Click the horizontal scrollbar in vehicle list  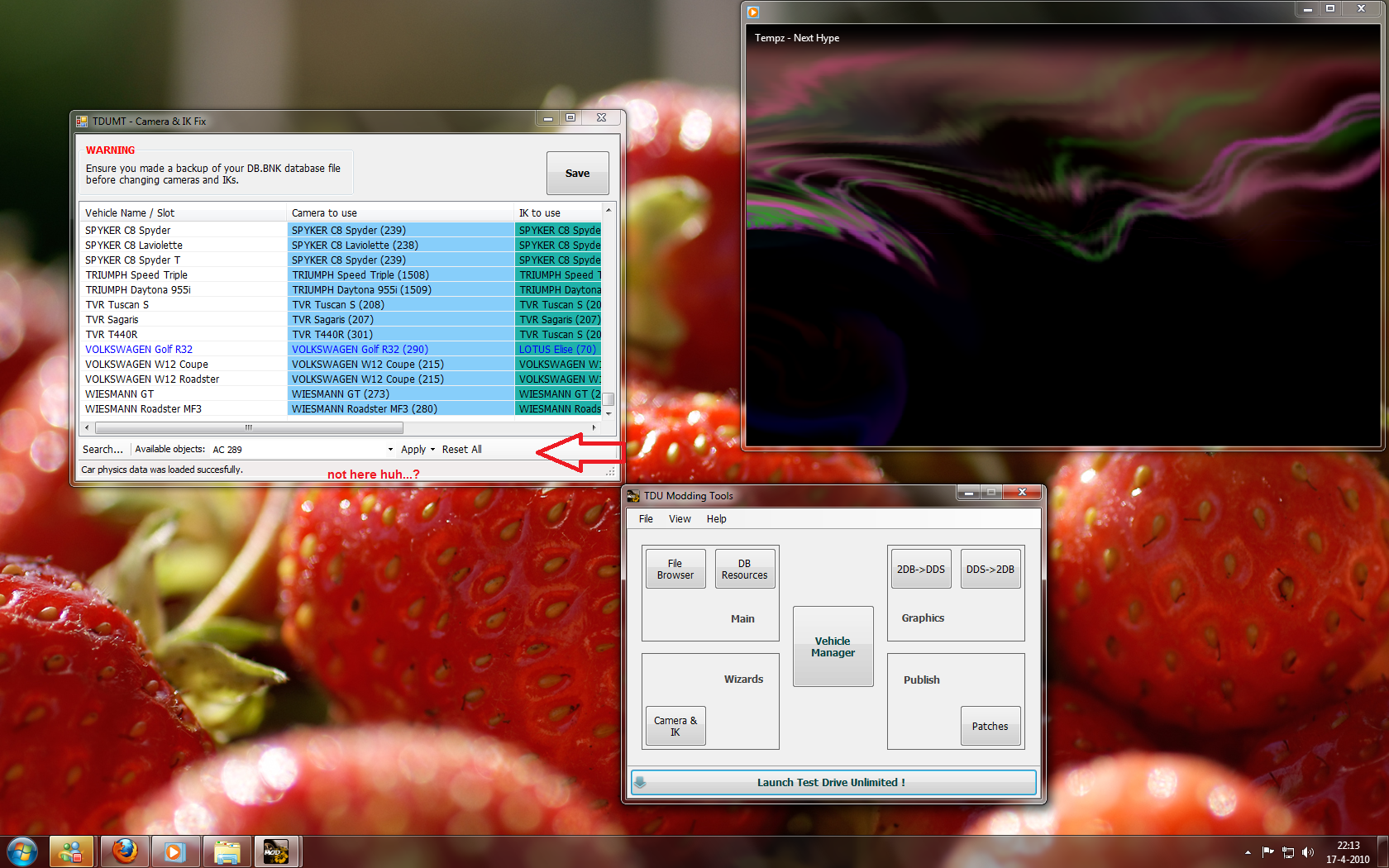click(x=249, y=428)
